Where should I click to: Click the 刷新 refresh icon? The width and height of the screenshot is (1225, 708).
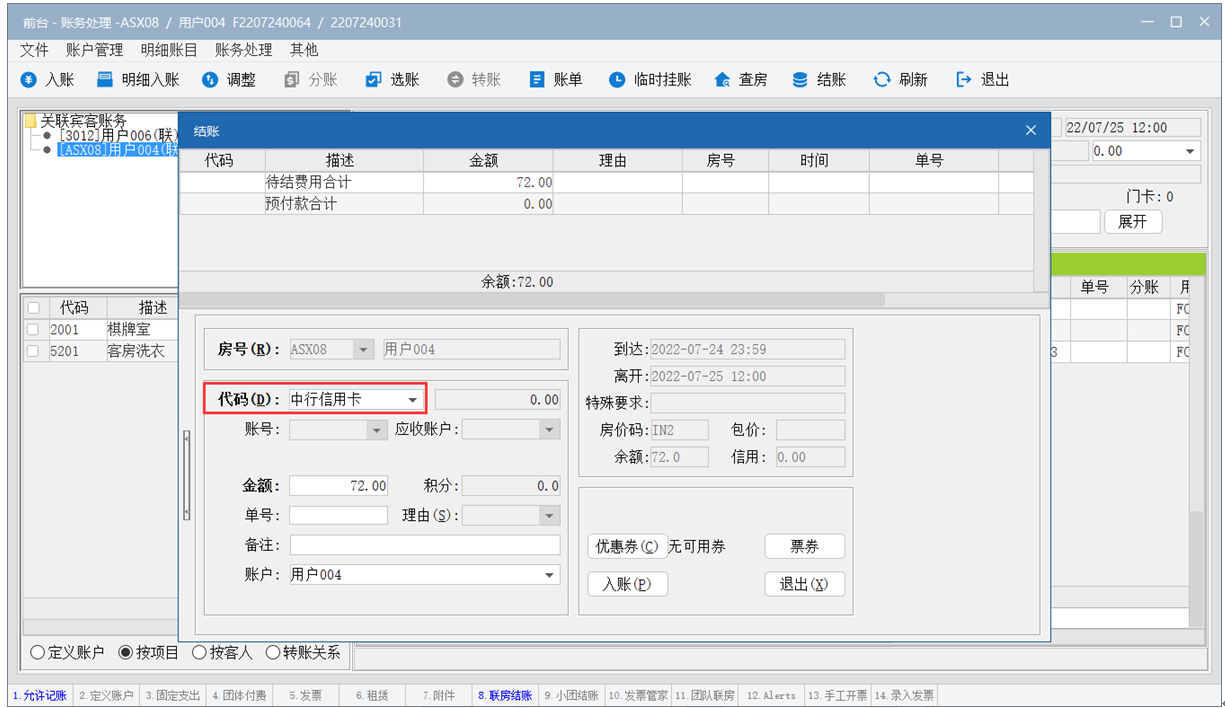881,80
